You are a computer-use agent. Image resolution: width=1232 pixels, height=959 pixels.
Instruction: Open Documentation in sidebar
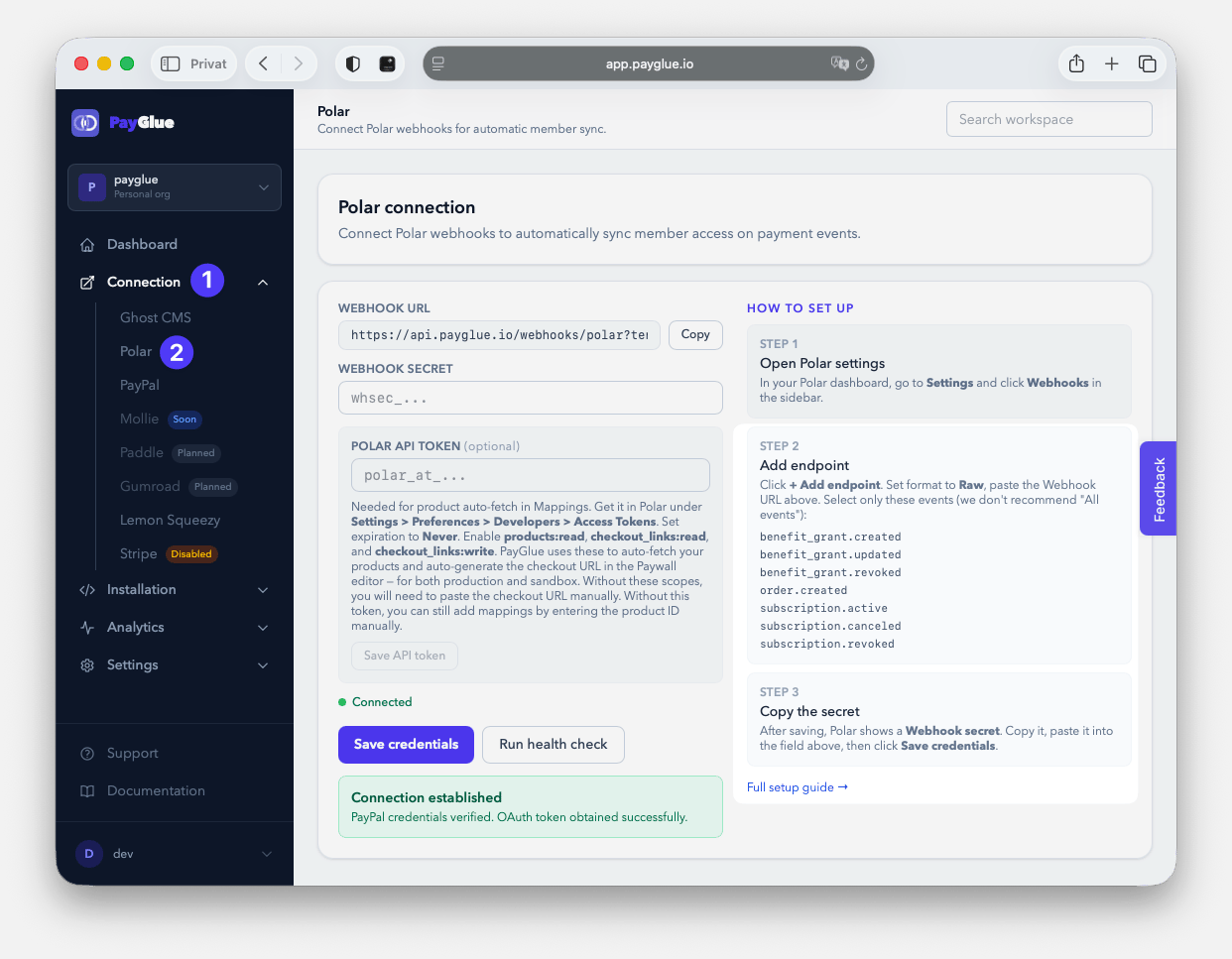tap(156, 791)
